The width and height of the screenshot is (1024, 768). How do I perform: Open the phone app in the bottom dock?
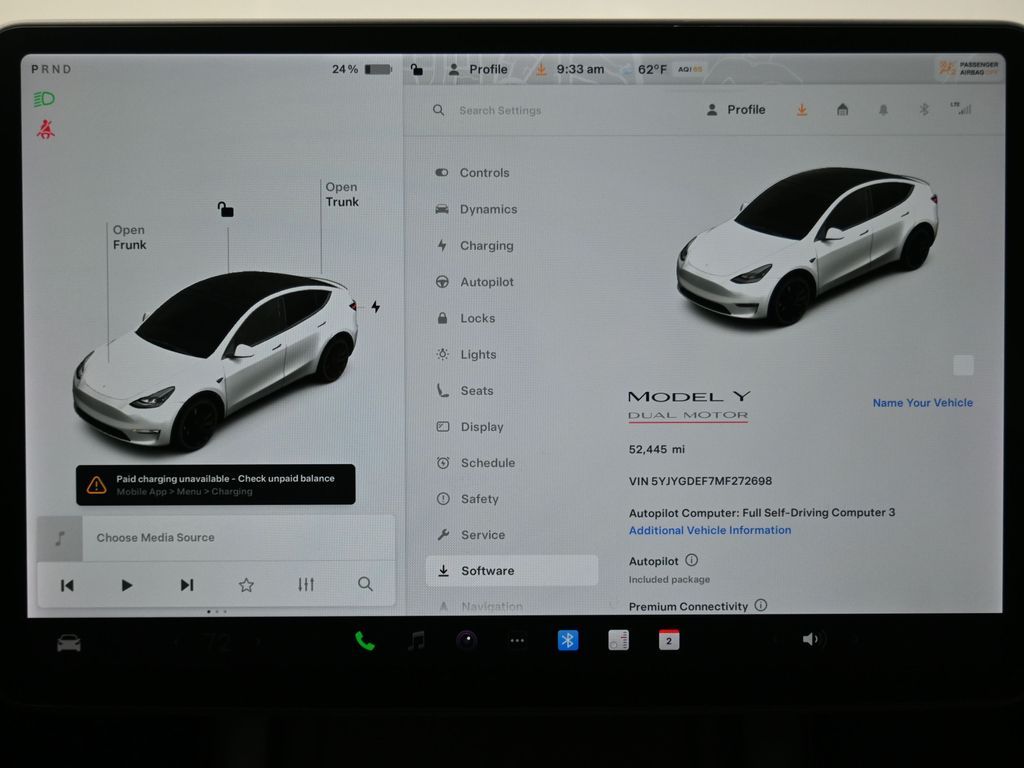point(365,641)
